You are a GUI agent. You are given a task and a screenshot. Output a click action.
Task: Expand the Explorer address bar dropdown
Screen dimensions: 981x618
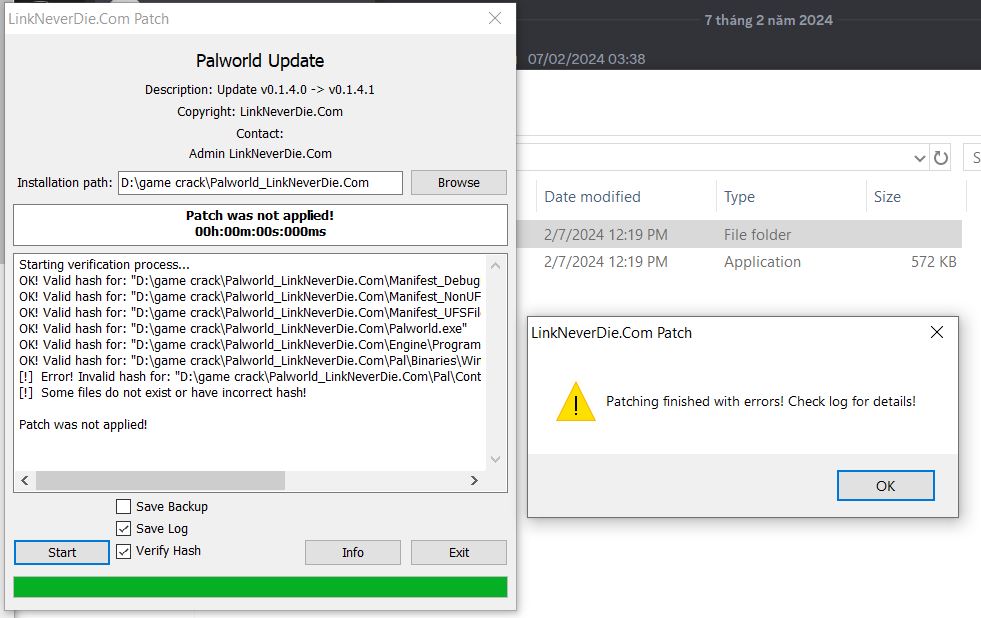920,158
